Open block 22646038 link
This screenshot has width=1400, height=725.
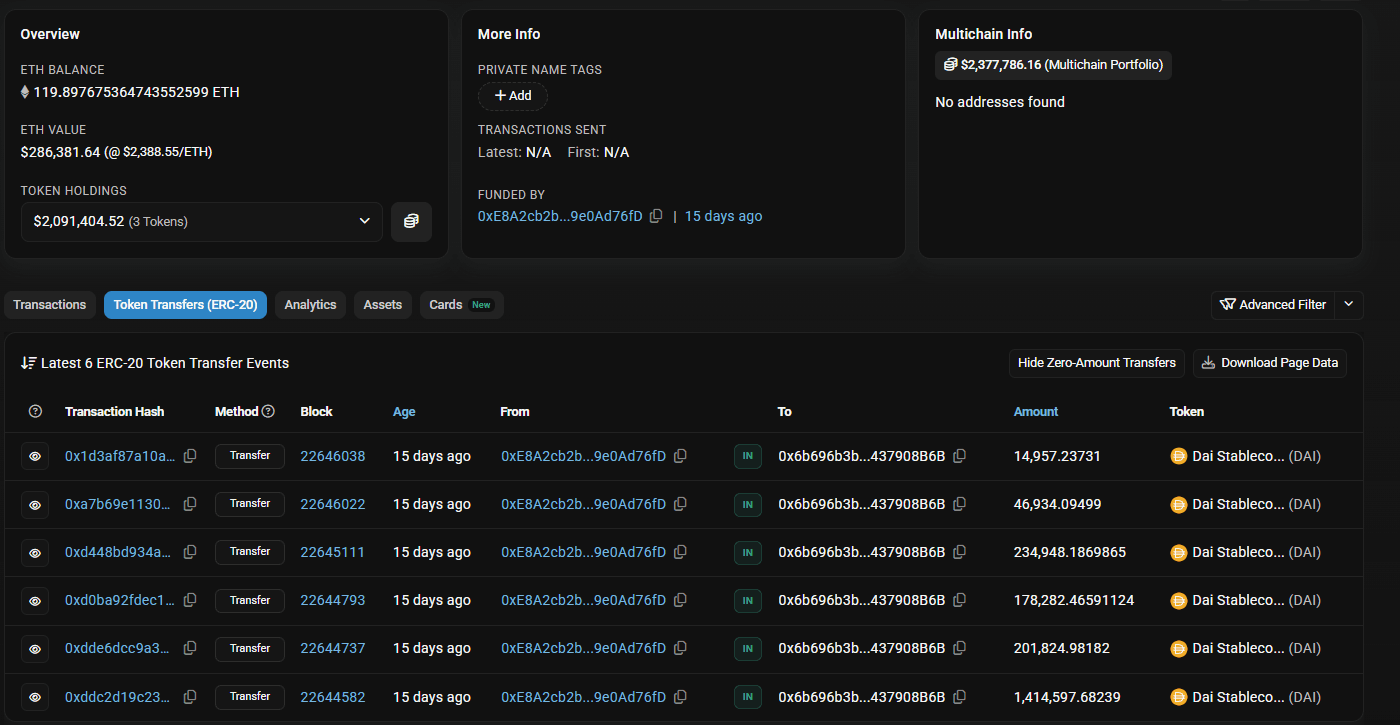[333, 455]
